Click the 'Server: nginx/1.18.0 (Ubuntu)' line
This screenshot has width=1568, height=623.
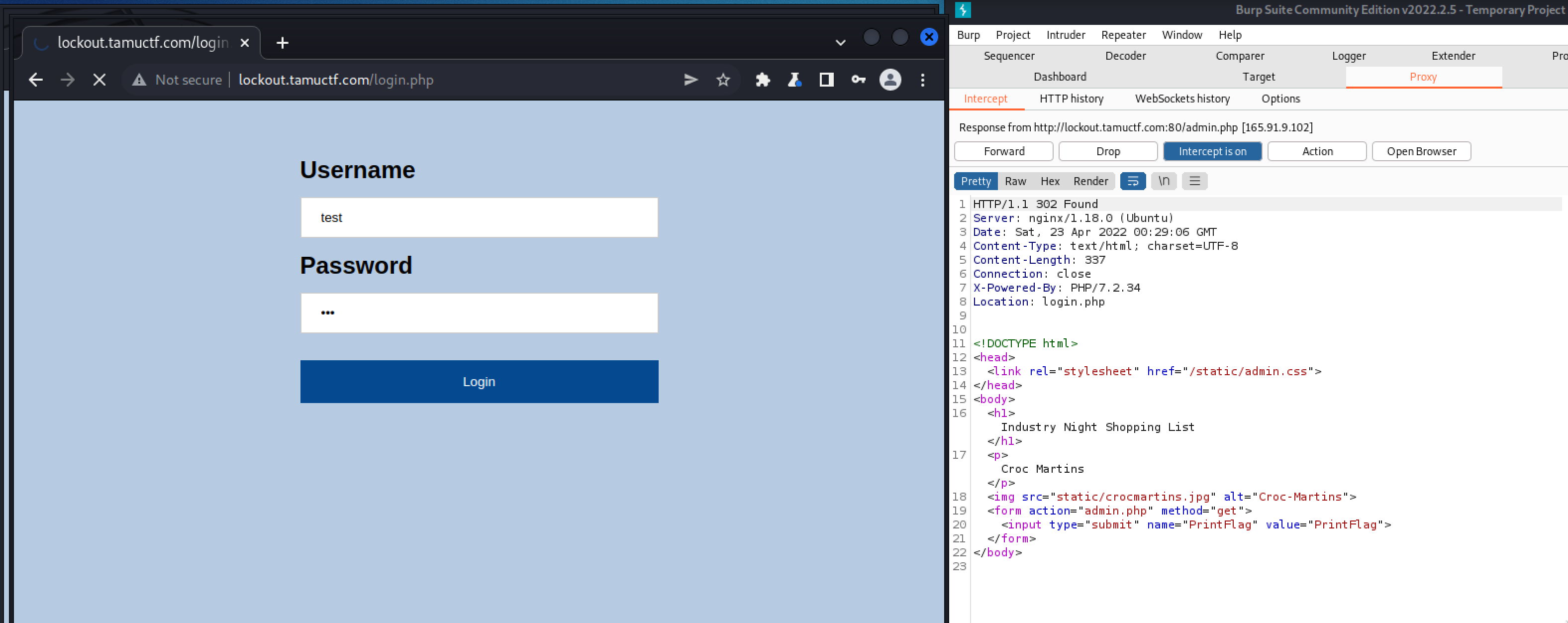point(1073,218)
